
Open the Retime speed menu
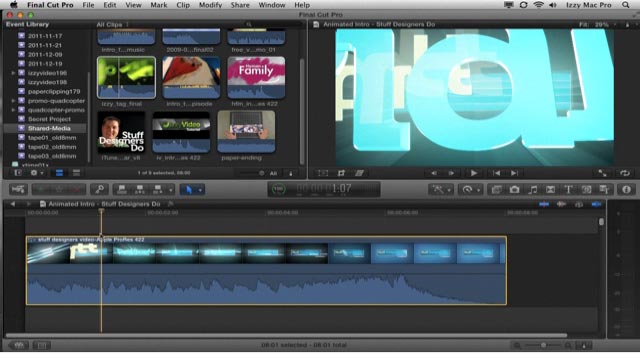(470, 189)
